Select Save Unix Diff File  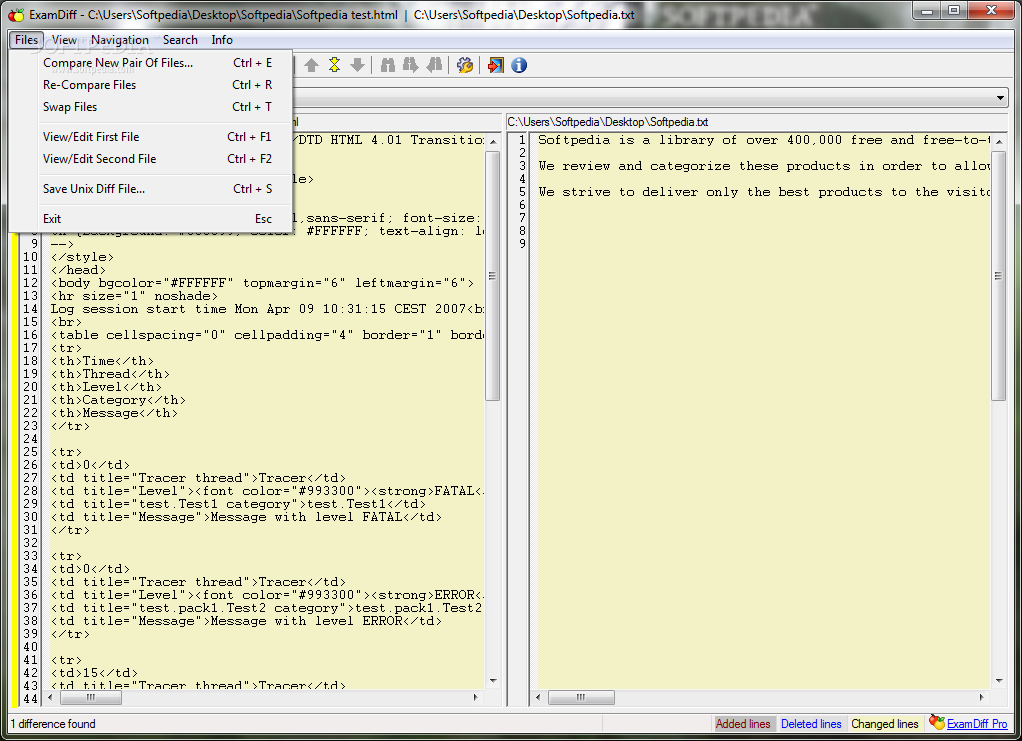[151, 189]
